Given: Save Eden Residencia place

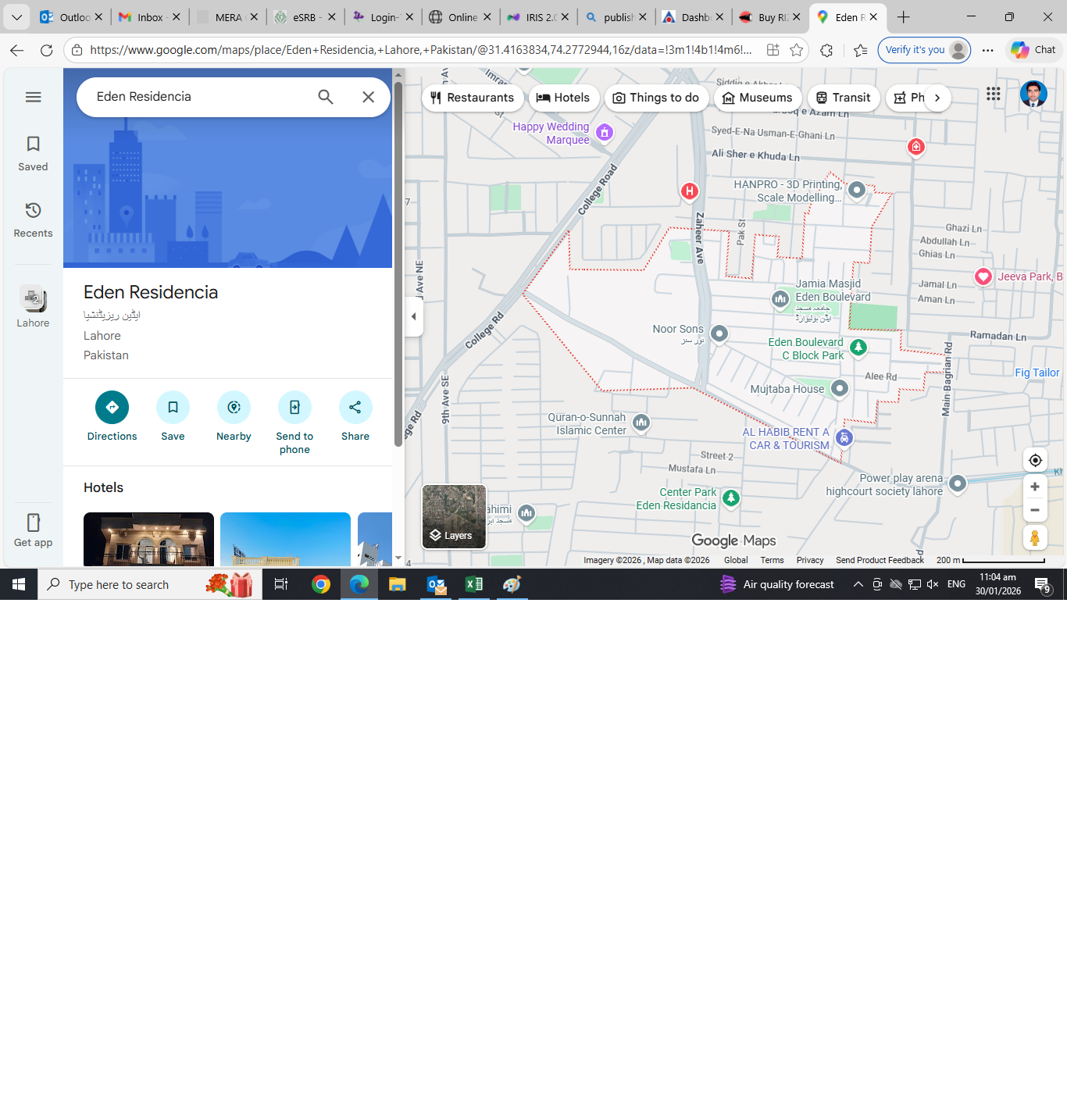Looking at the screenshot, I should 173,407.
